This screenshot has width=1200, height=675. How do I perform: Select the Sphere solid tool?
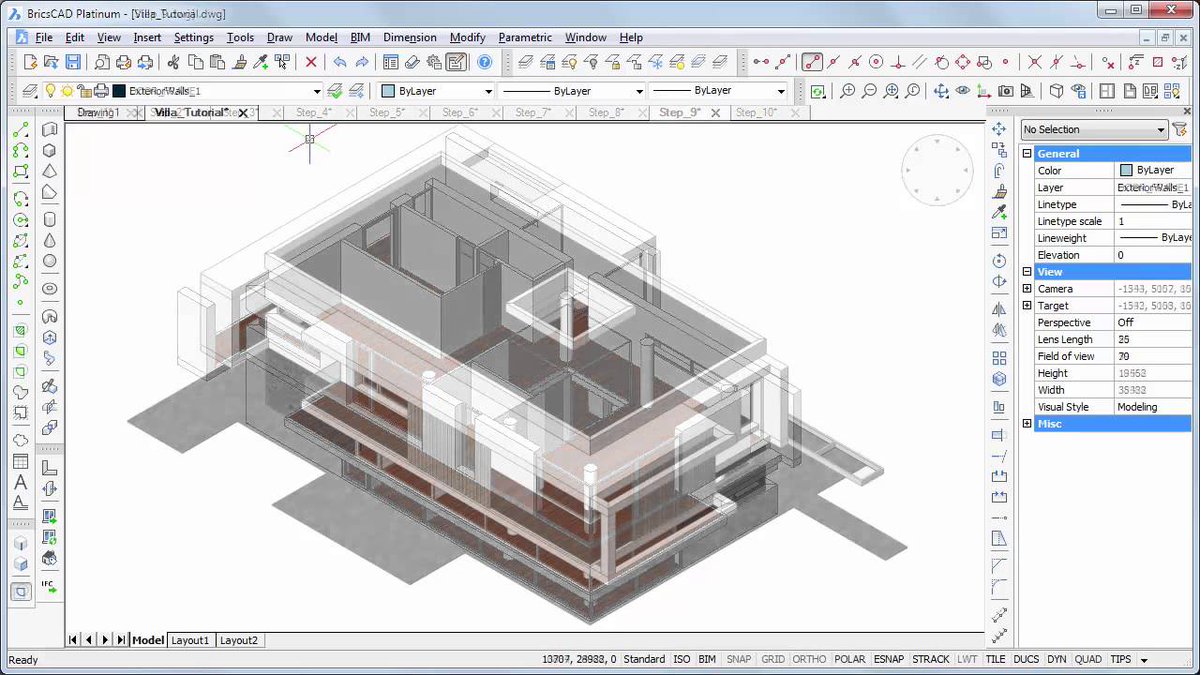click(49, 262)
